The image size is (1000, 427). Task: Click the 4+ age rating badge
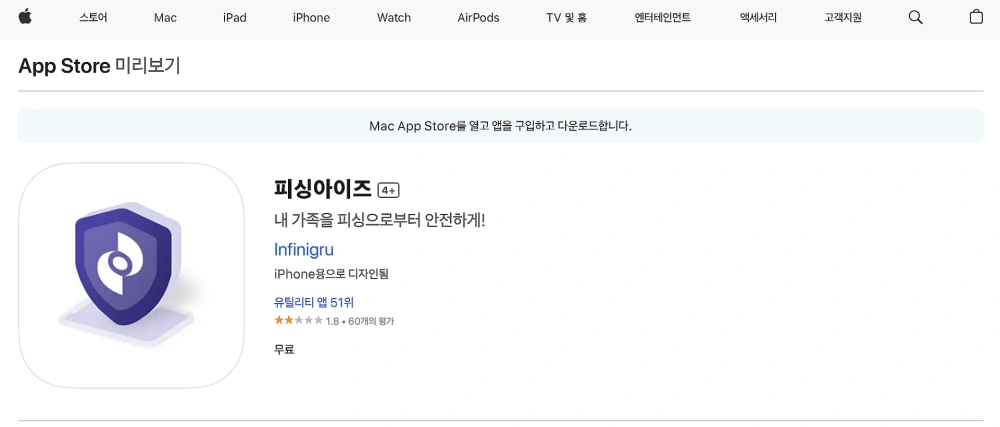coord(388,190)
